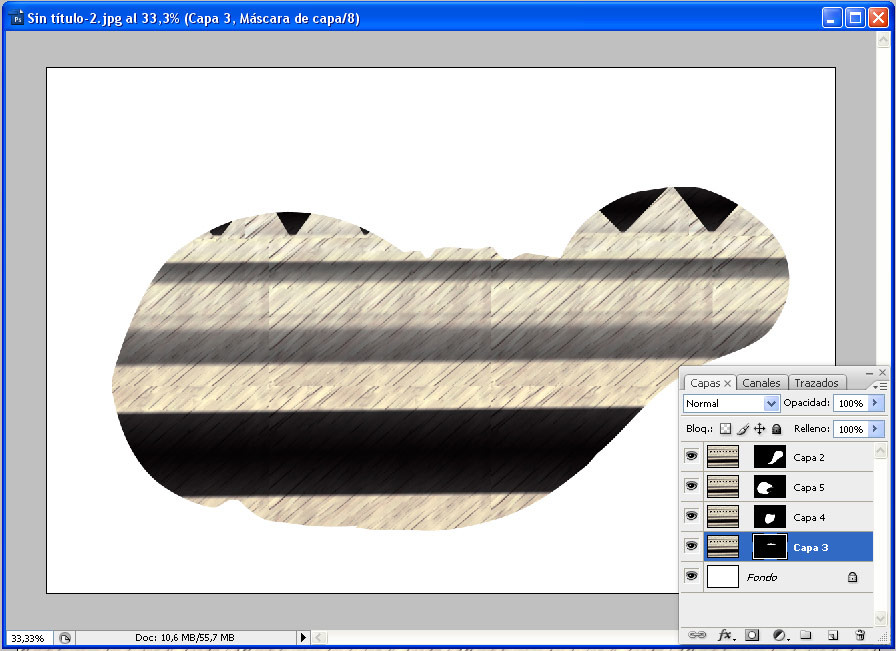Add a layer mask using panel button
Image resolution: width=896 pixels, height=651 pixels.
click(x=752, y=635)
